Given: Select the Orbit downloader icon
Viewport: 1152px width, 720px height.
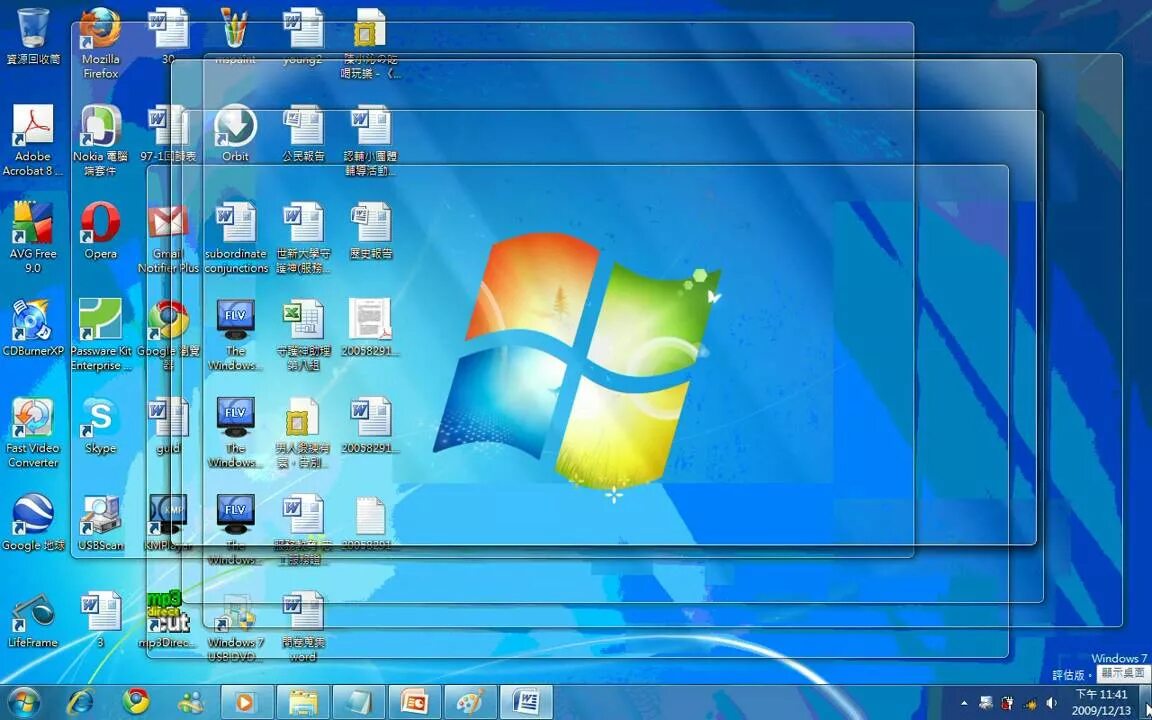Looking at the screenshot, I should 235,134.
